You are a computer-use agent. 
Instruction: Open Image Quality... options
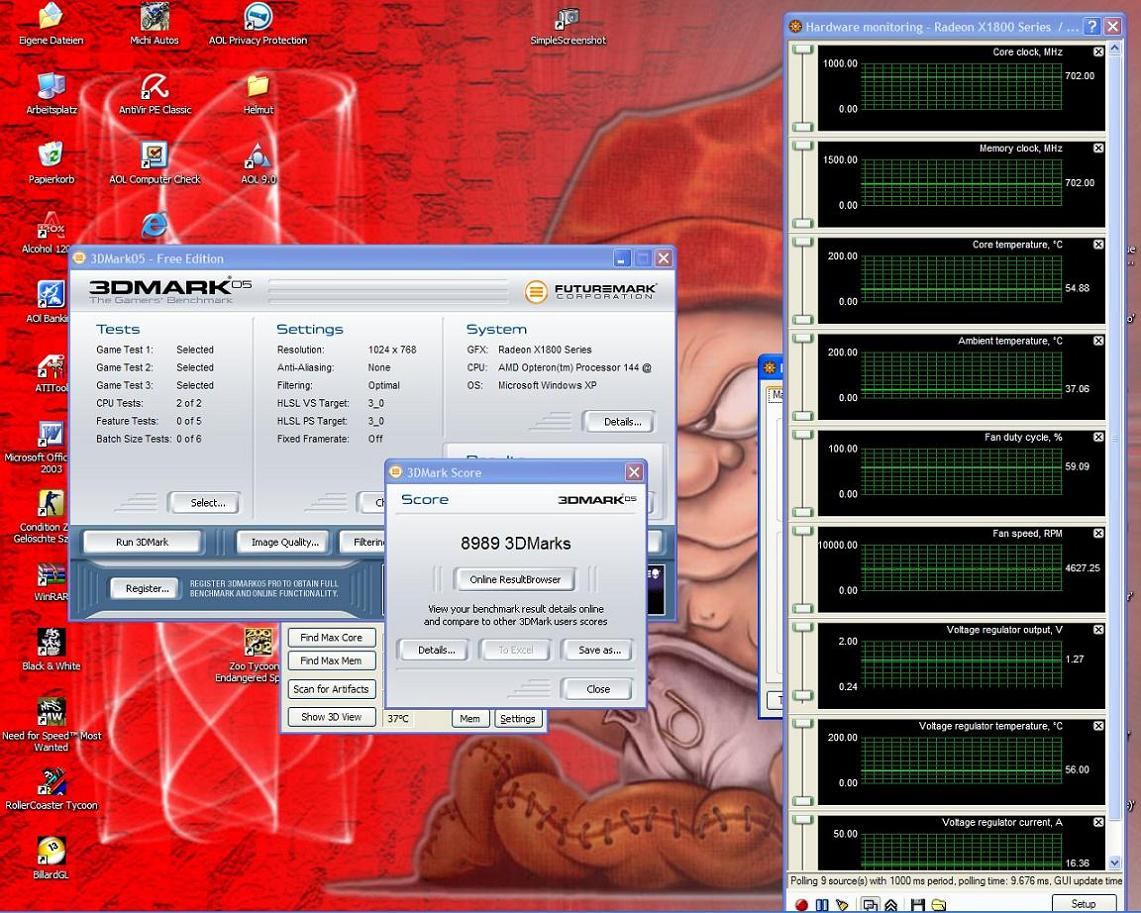[285, 542]
